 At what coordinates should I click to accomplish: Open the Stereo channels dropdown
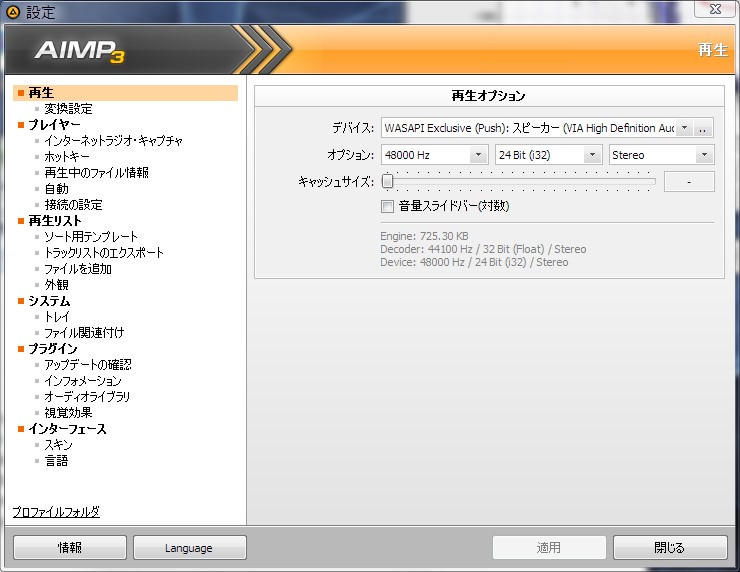(704, 155)
